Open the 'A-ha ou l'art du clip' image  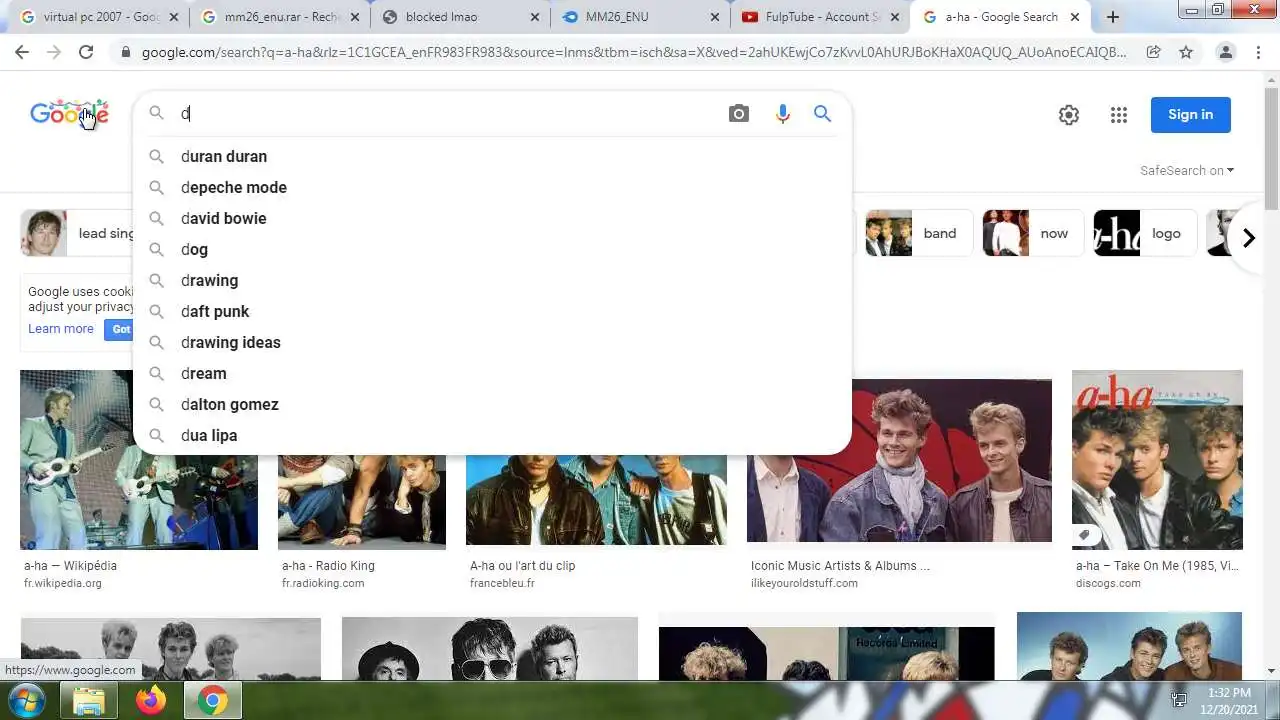596,498
